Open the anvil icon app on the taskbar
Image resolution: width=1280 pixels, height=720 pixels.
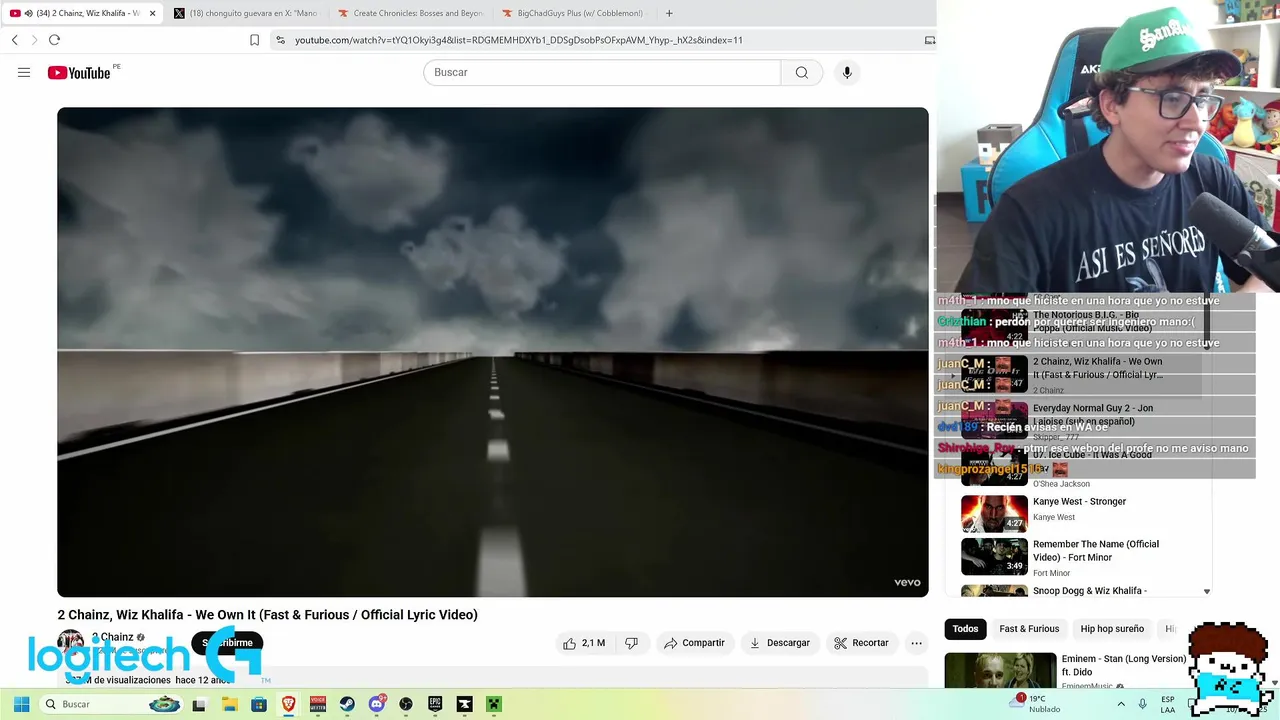[465, 705]
